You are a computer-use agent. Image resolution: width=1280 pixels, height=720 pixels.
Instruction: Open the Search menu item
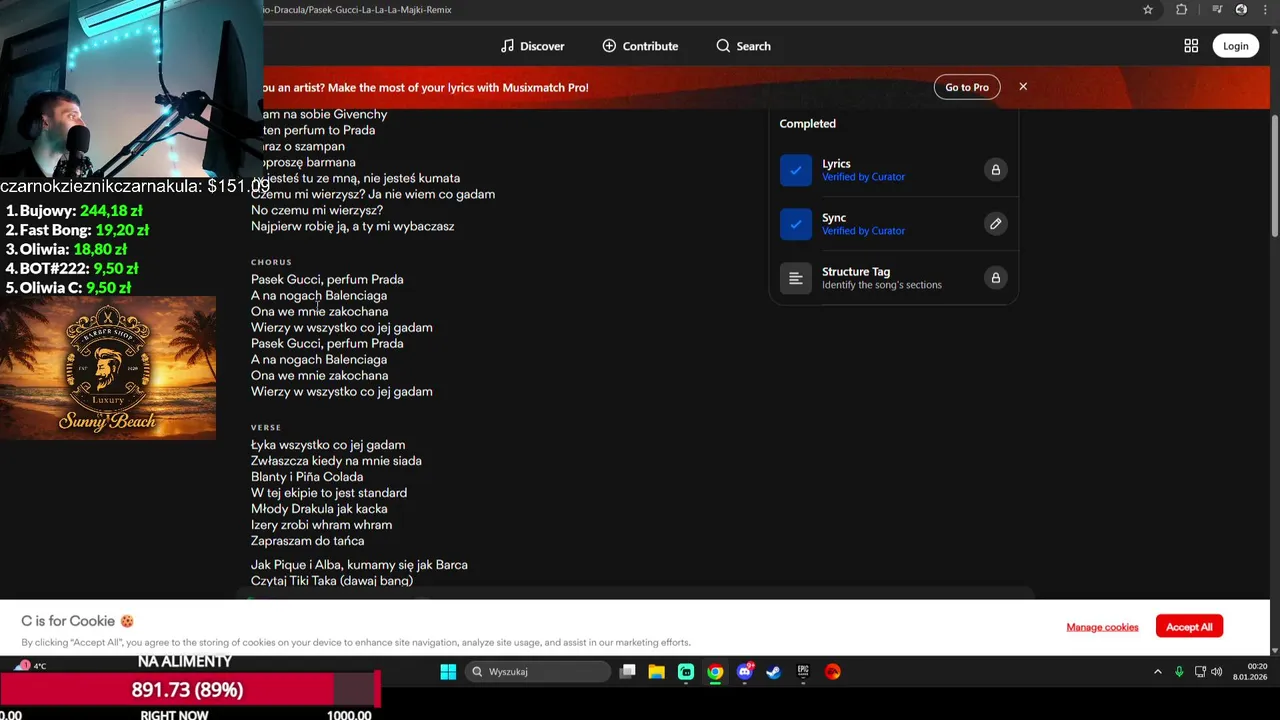click(x=743, y=46)
